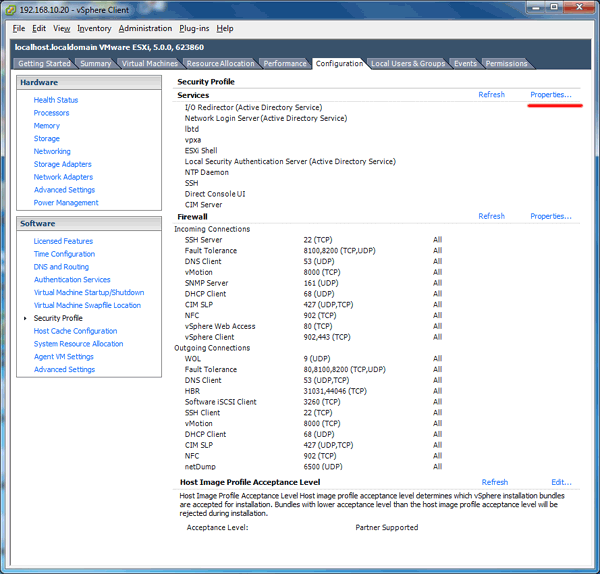Select HBR outgoing firewall rule
The image size is (600, 574).
[192, 391]
